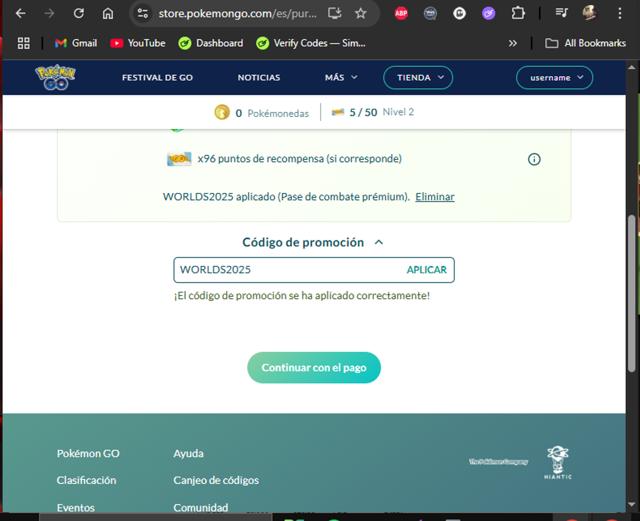
Task: Open Canjeo de códigos footer link
Action: tap(216, 480)
